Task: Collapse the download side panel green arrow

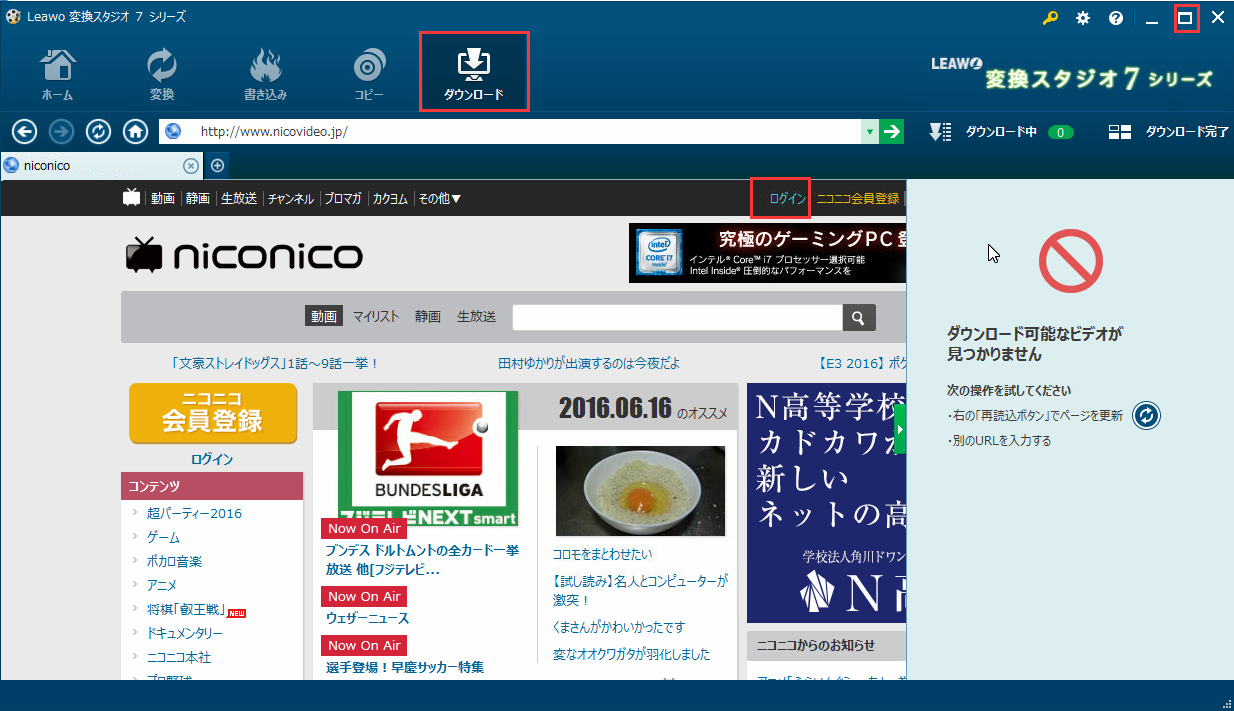Action: pyautogui.click(x=900, y=429)
